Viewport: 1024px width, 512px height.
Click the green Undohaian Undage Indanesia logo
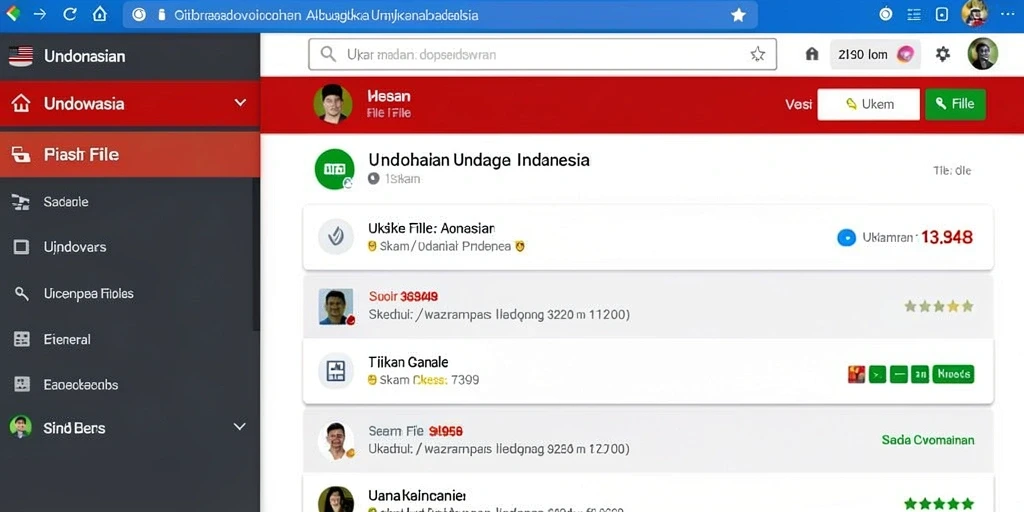pos(334,169)
